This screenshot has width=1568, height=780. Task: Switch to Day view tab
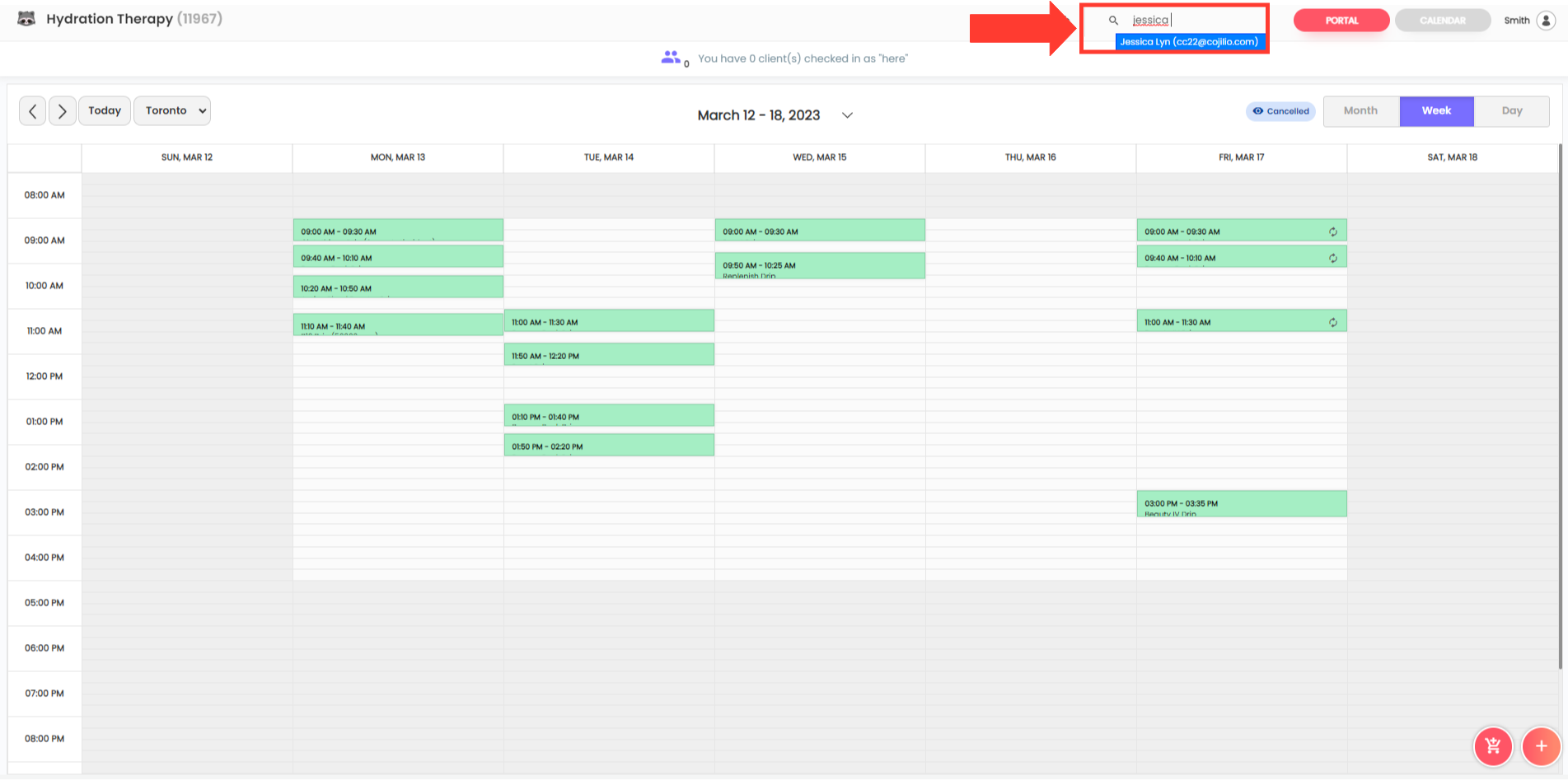(x=1511, y=111)
